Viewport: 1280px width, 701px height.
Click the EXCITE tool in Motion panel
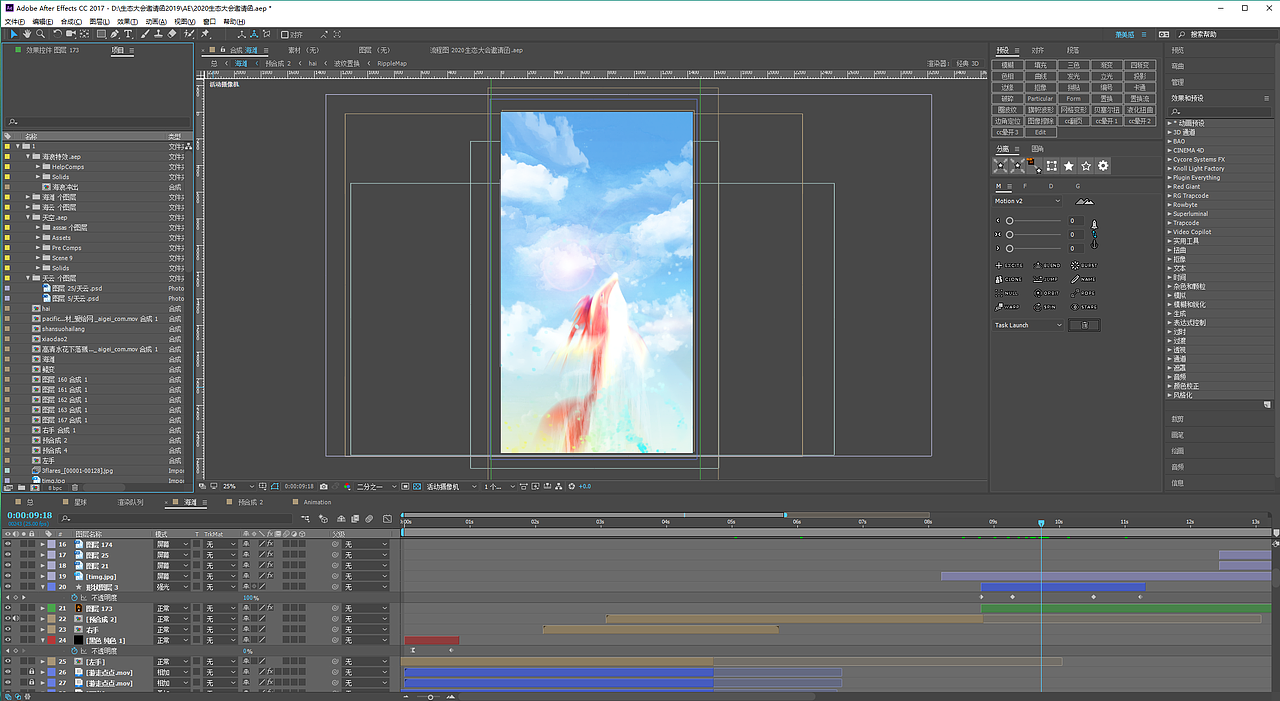[1010, 266]
